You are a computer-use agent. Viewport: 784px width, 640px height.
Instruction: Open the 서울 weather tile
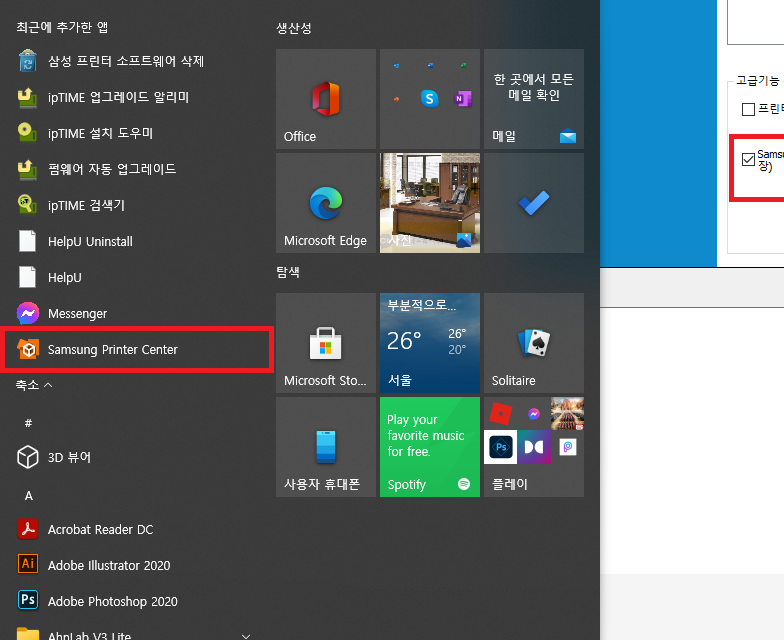(x=430, y=343)
